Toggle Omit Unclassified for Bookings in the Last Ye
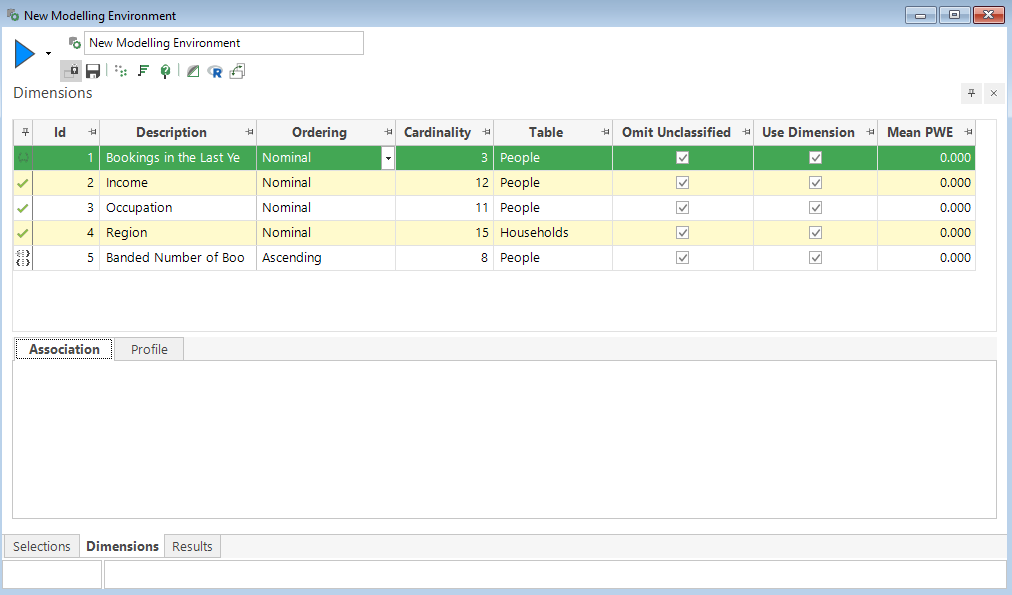This screenshot has width=1012, height=595. point(682,157)
